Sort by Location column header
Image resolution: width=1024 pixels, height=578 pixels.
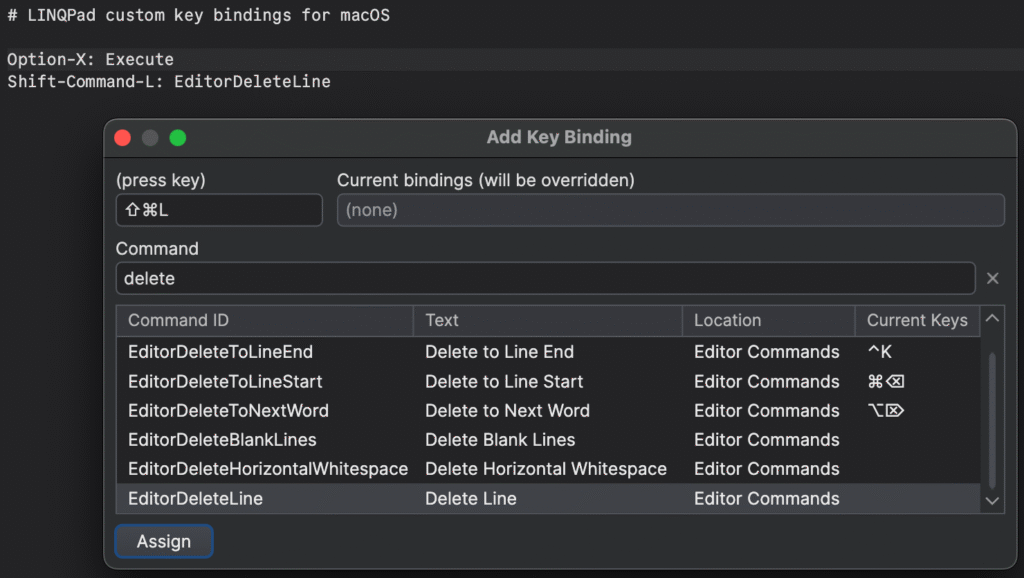[x=768, y=320]
